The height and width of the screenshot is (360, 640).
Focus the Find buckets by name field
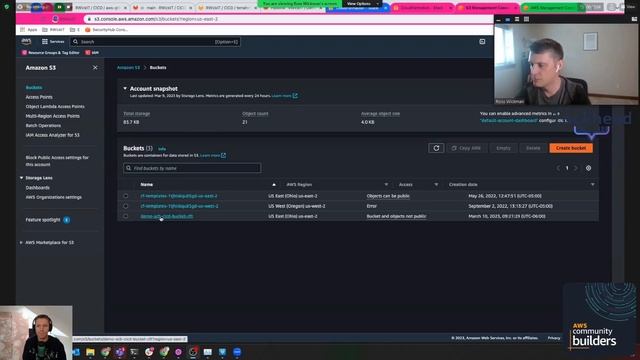click(192, 168)
